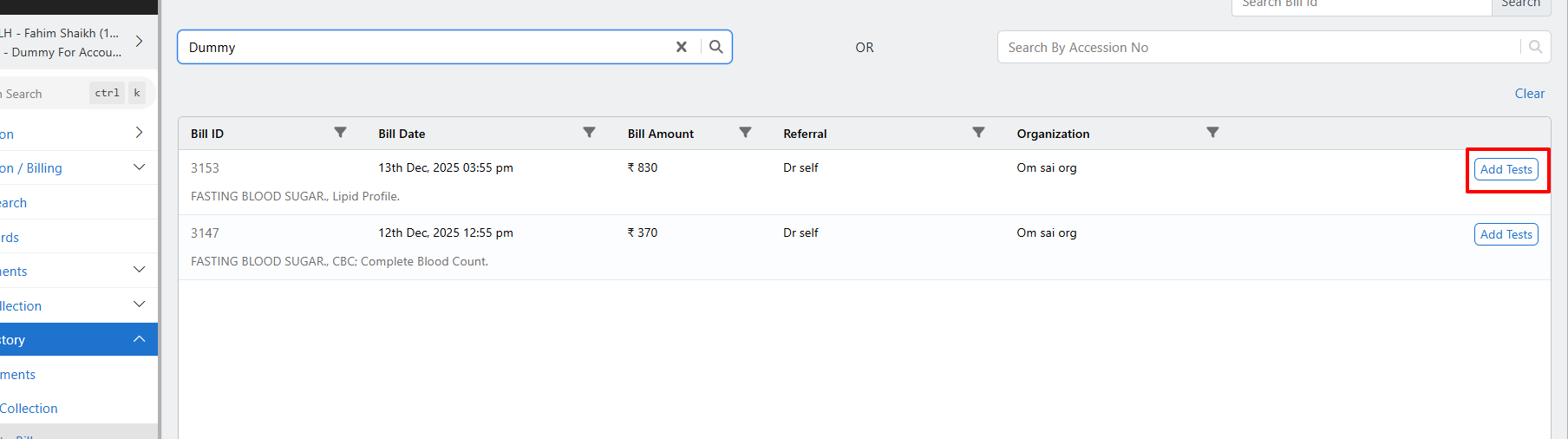This screenshot has width=1568, height=439.
Task: Select the Collection submenu item in the sidebar
Action: [x=29, y=409]
